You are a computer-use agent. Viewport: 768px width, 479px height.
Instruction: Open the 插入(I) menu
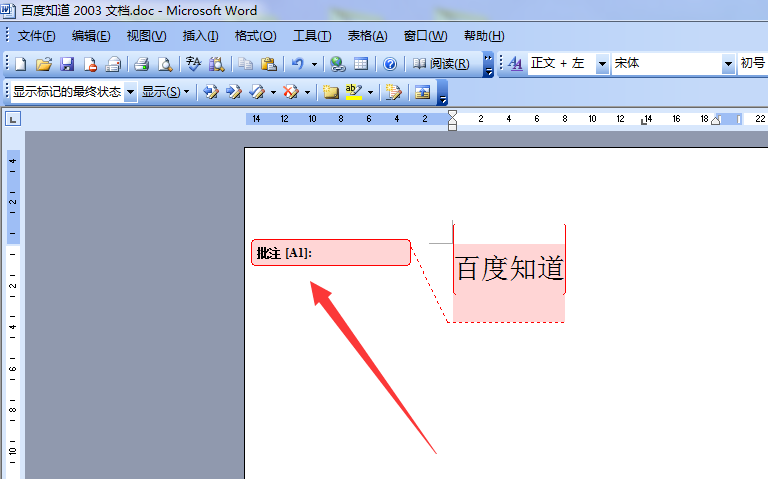[200, 36]
